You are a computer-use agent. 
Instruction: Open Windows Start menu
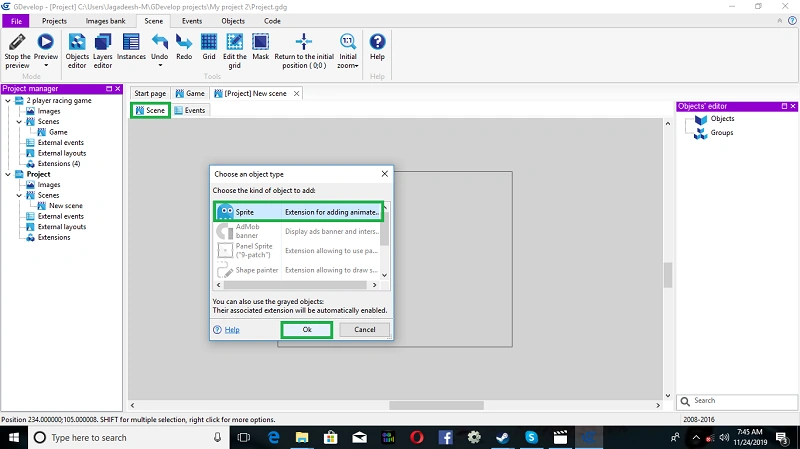(x=14, y=437)
